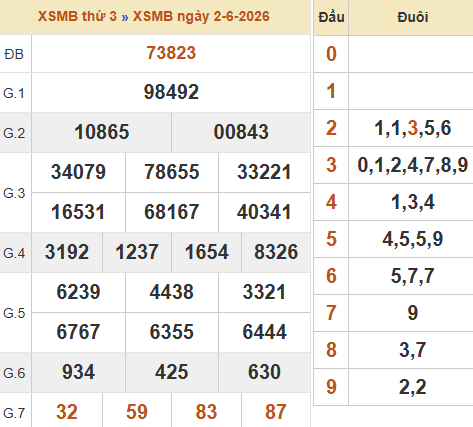
Task: Select G.3 number 34079
Action: (x=78, y=172)
